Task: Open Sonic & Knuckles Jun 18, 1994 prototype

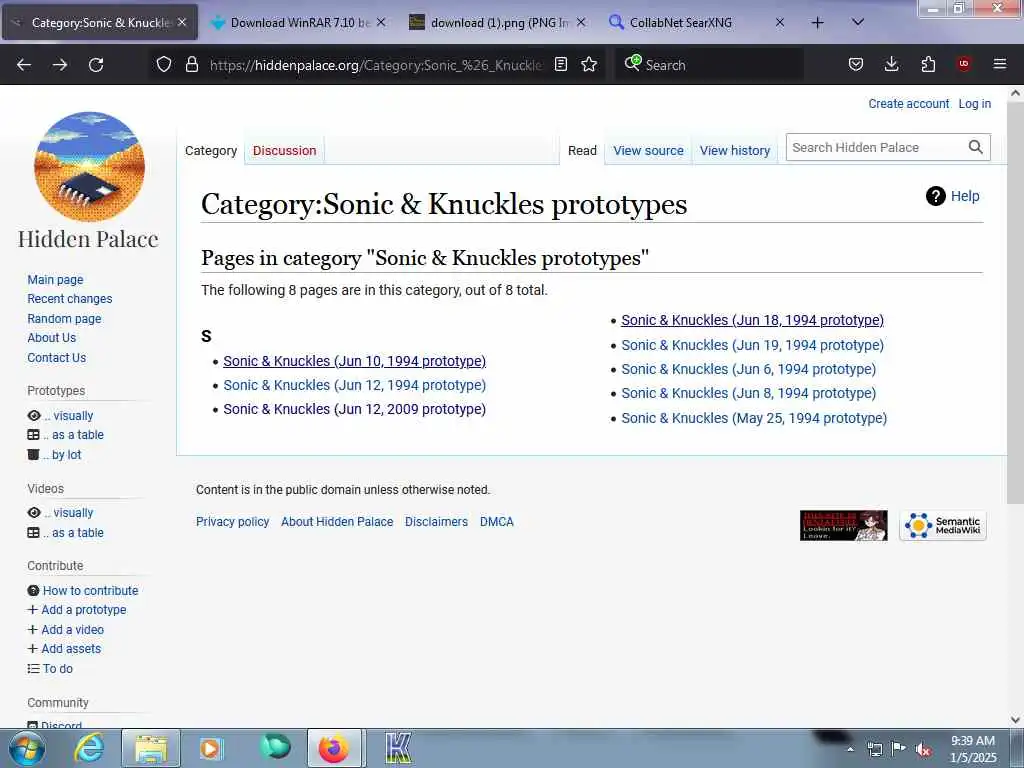Action: pos(752,320)
